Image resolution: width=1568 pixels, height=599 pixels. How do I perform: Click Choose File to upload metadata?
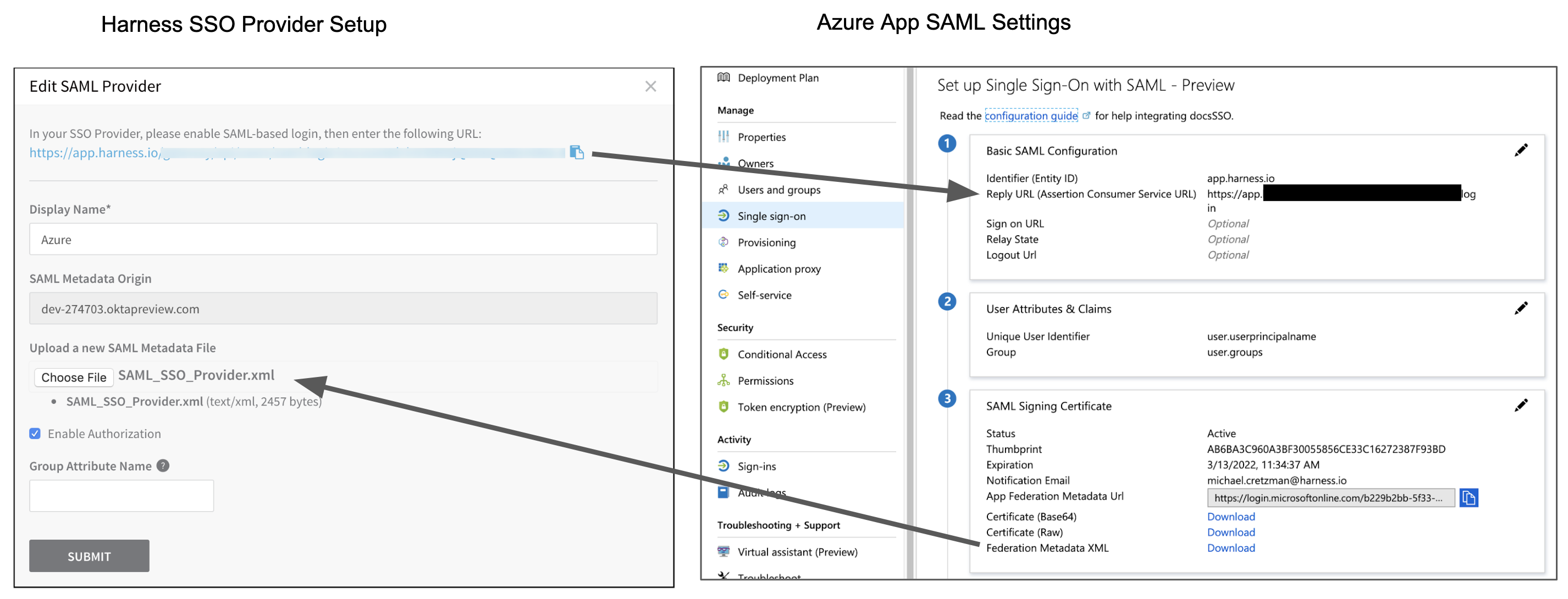[74, 377]
